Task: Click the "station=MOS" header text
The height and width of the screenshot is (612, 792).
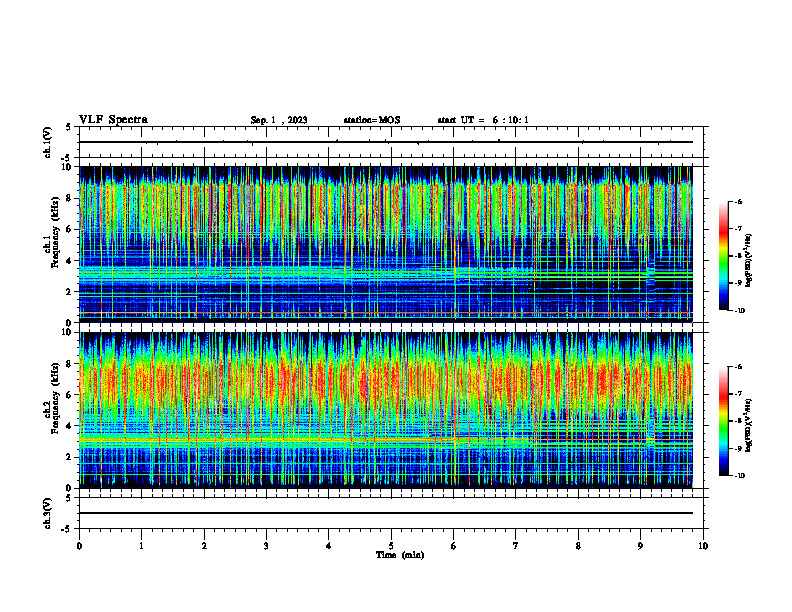Action: tap(372, 120)
